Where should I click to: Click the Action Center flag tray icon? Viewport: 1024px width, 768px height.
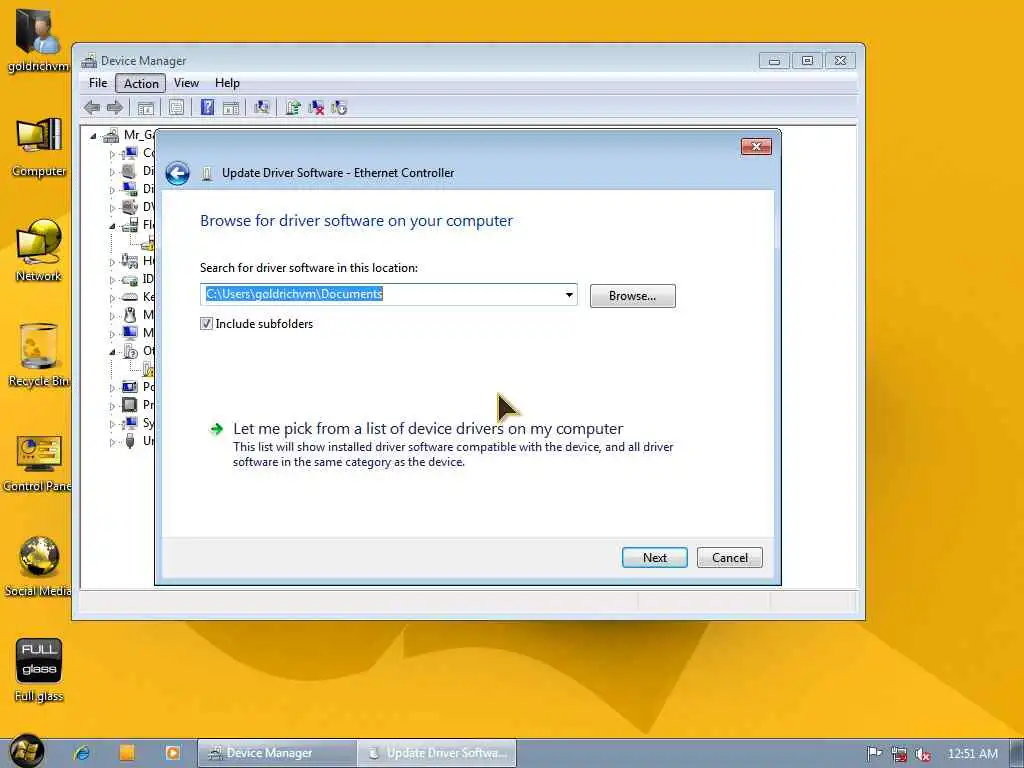pos(874,754)
